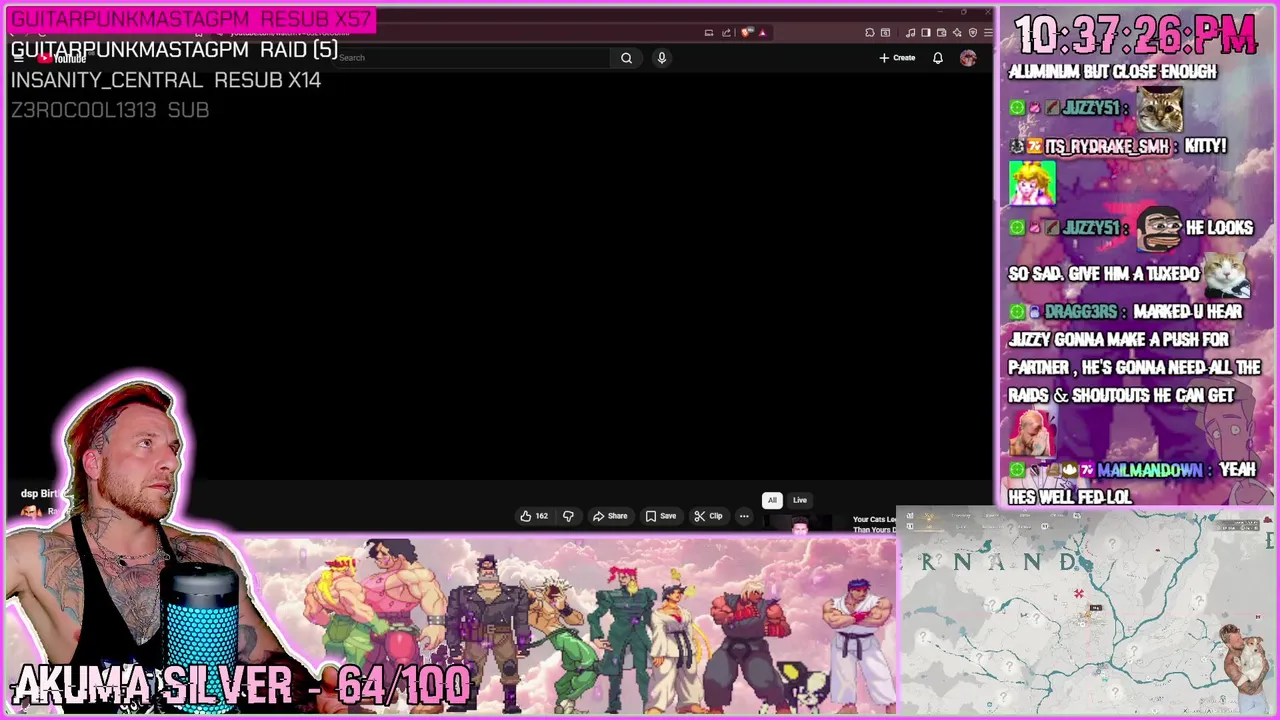Open the browser extensions puzzle icon

870,32
